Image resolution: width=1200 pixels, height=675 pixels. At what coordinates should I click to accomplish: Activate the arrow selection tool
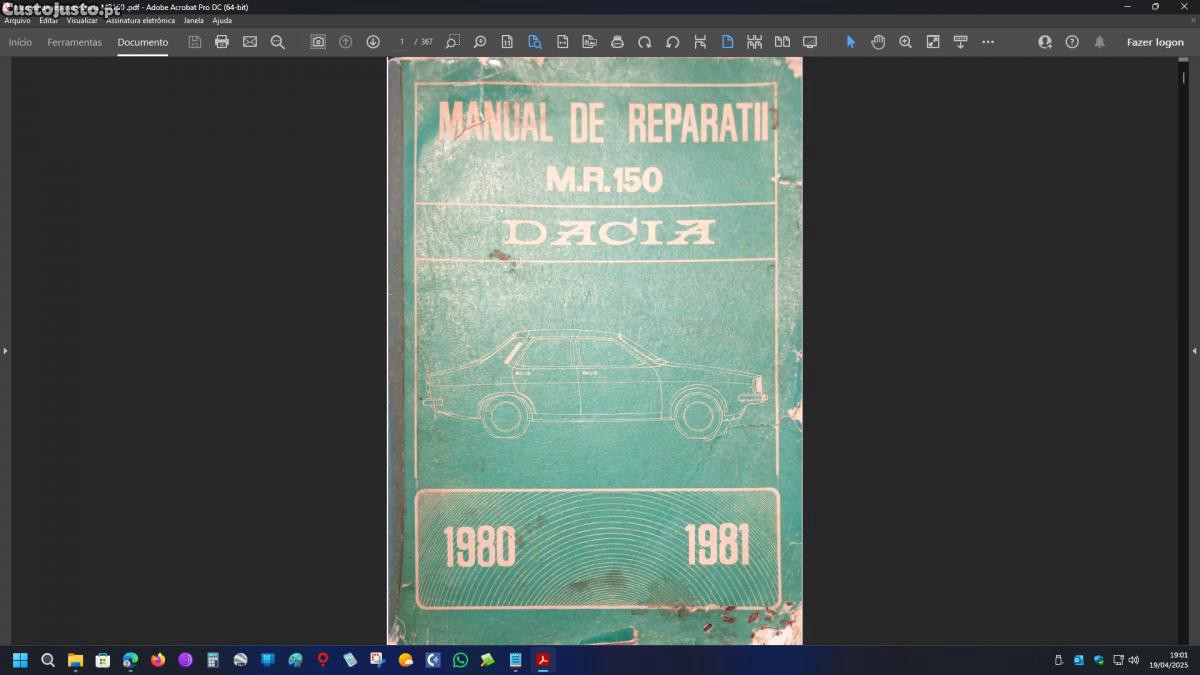coord(851,42)
